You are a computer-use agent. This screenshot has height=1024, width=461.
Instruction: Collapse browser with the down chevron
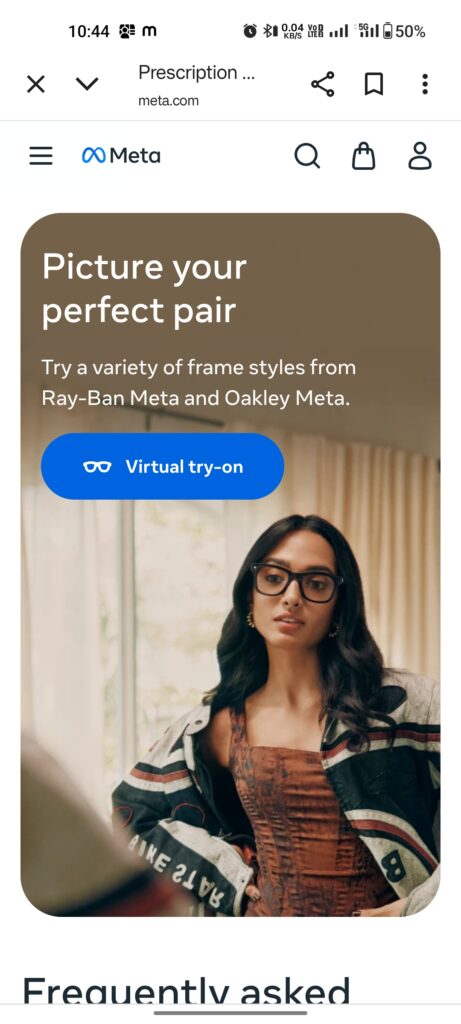[87, 84]
